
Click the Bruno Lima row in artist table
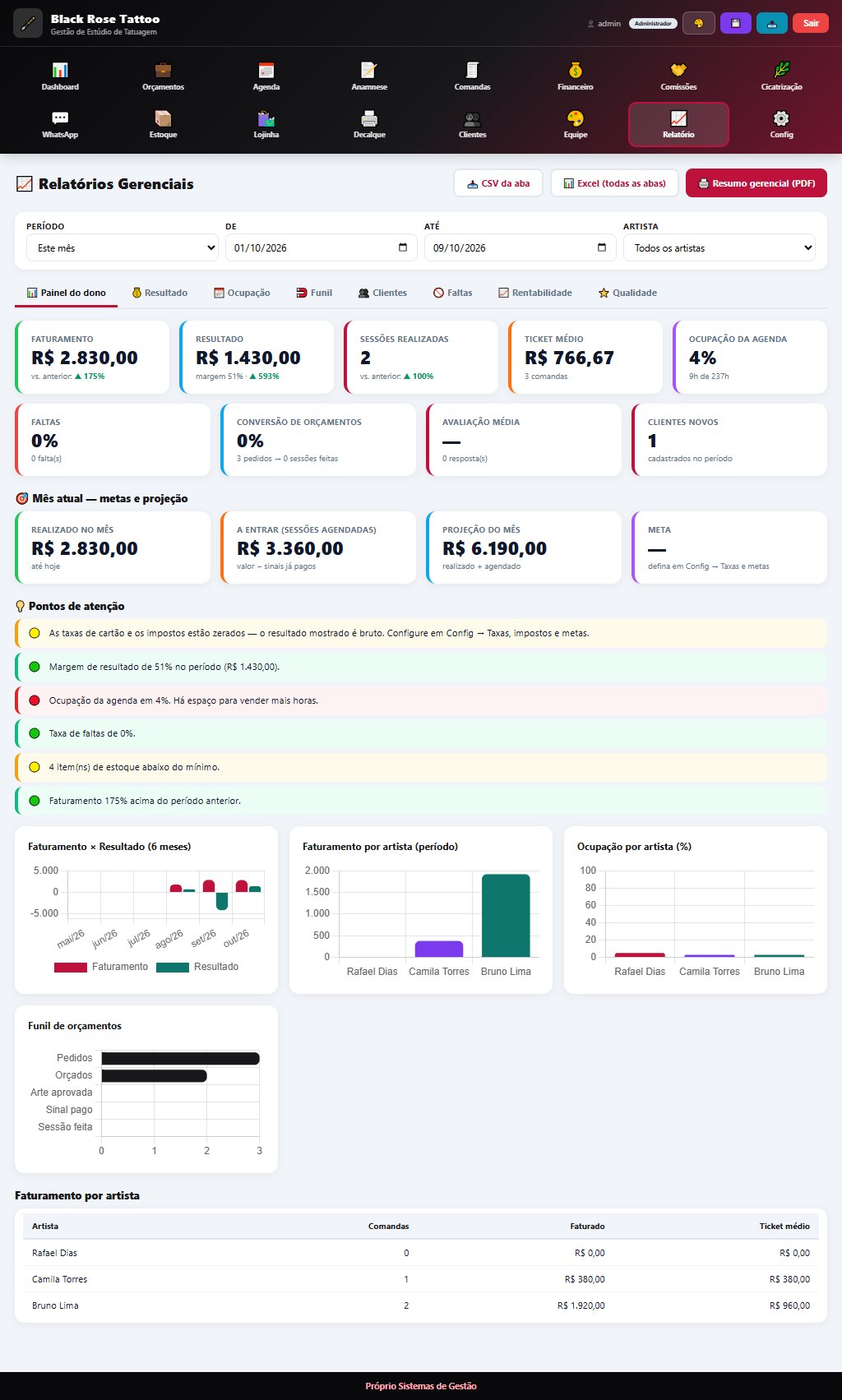421,1305
